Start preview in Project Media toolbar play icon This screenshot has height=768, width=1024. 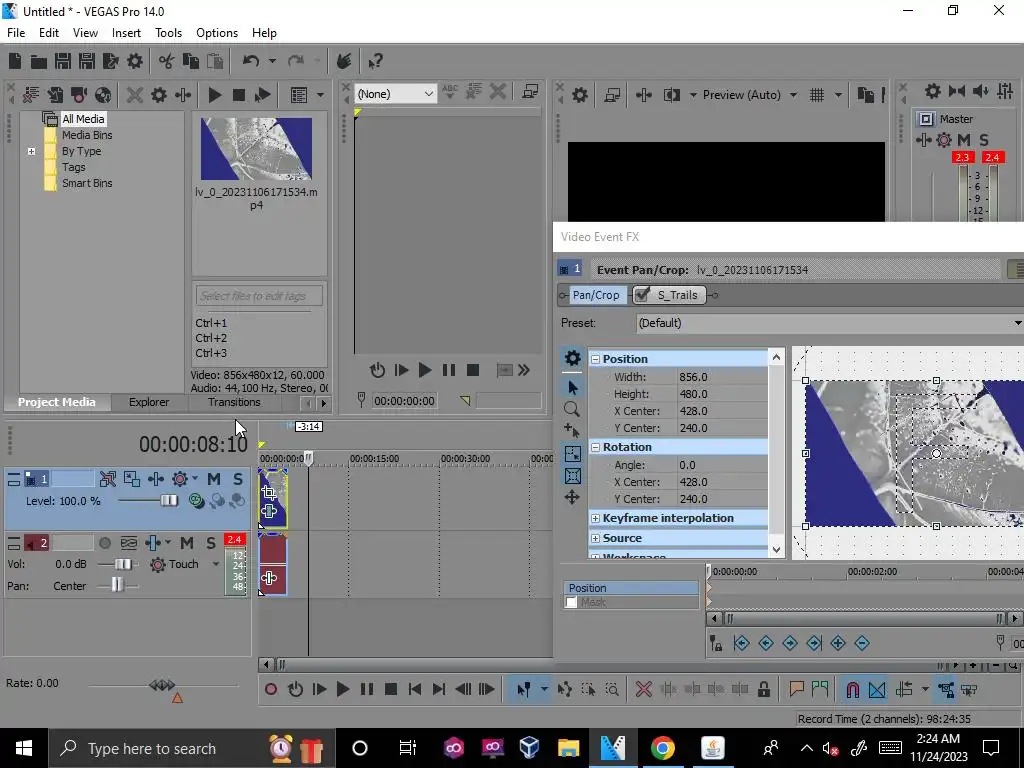[x=214, y=95]
